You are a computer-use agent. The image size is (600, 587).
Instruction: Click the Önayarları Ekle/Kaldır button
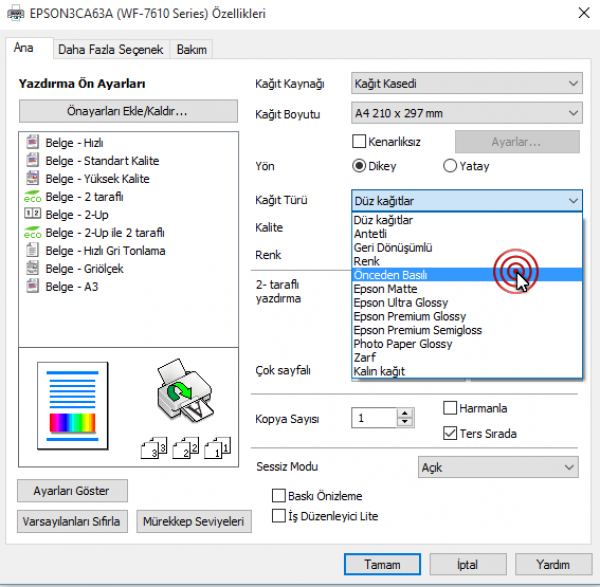click(128, 111)
